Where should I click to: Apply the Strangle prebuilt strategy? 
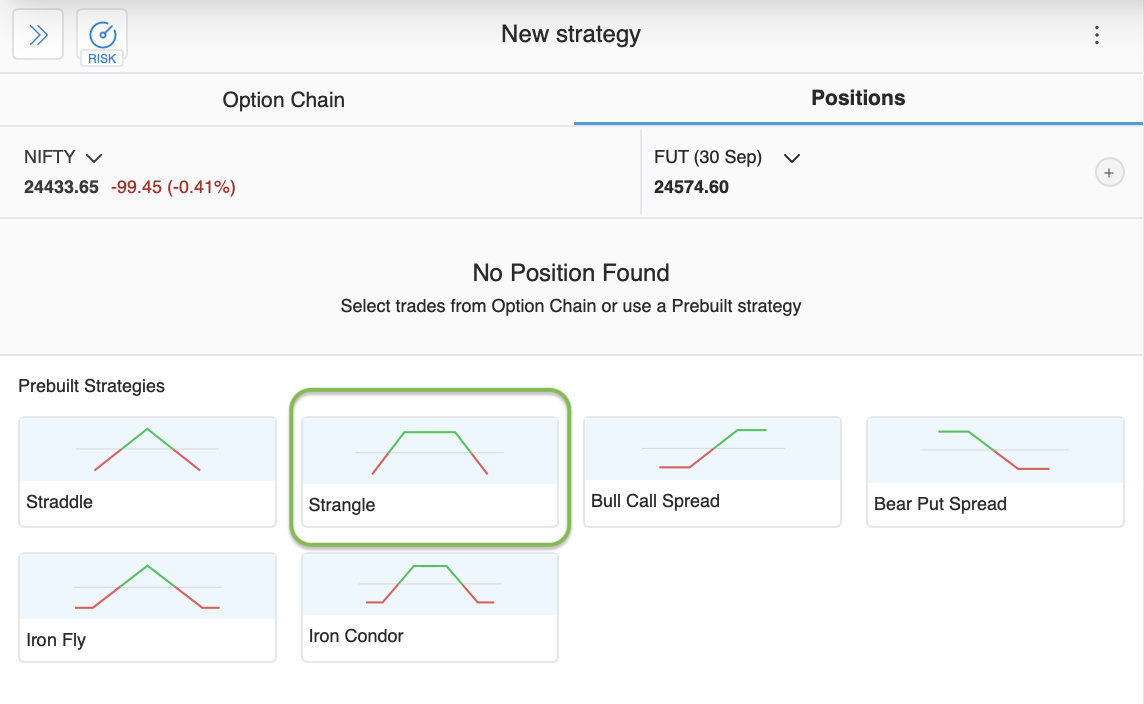(429, 470)
